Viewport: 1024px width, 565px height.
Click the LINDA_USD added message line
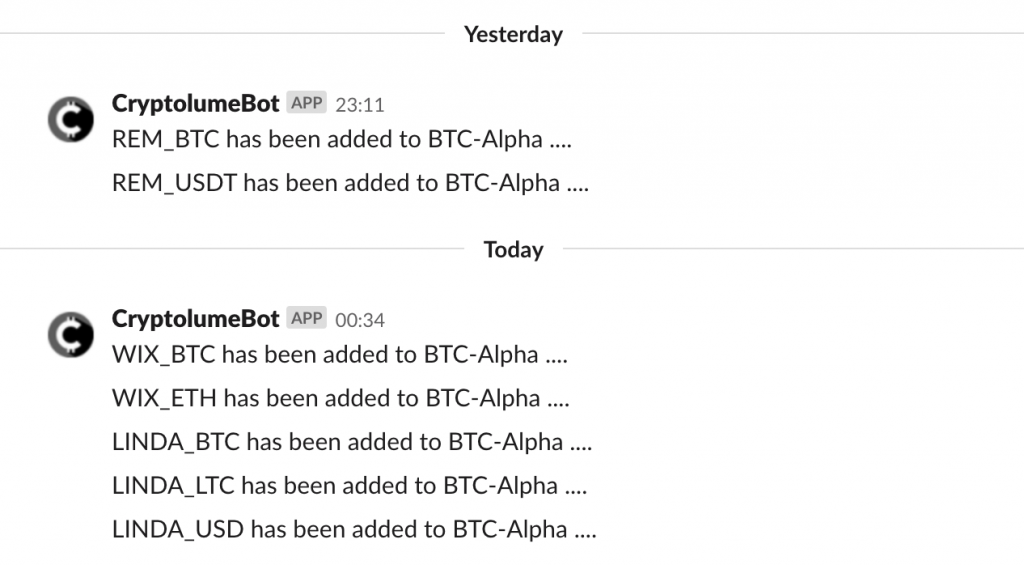coord(354,529)
